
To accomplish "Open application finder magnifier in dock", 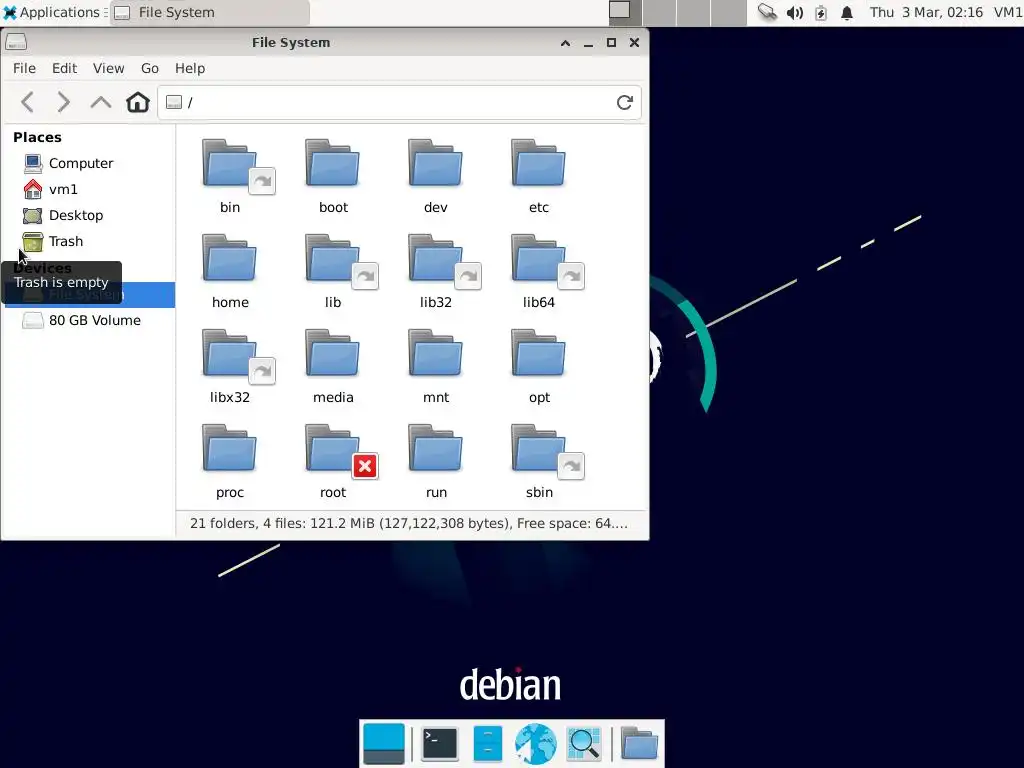I will (x=583, y=744).
